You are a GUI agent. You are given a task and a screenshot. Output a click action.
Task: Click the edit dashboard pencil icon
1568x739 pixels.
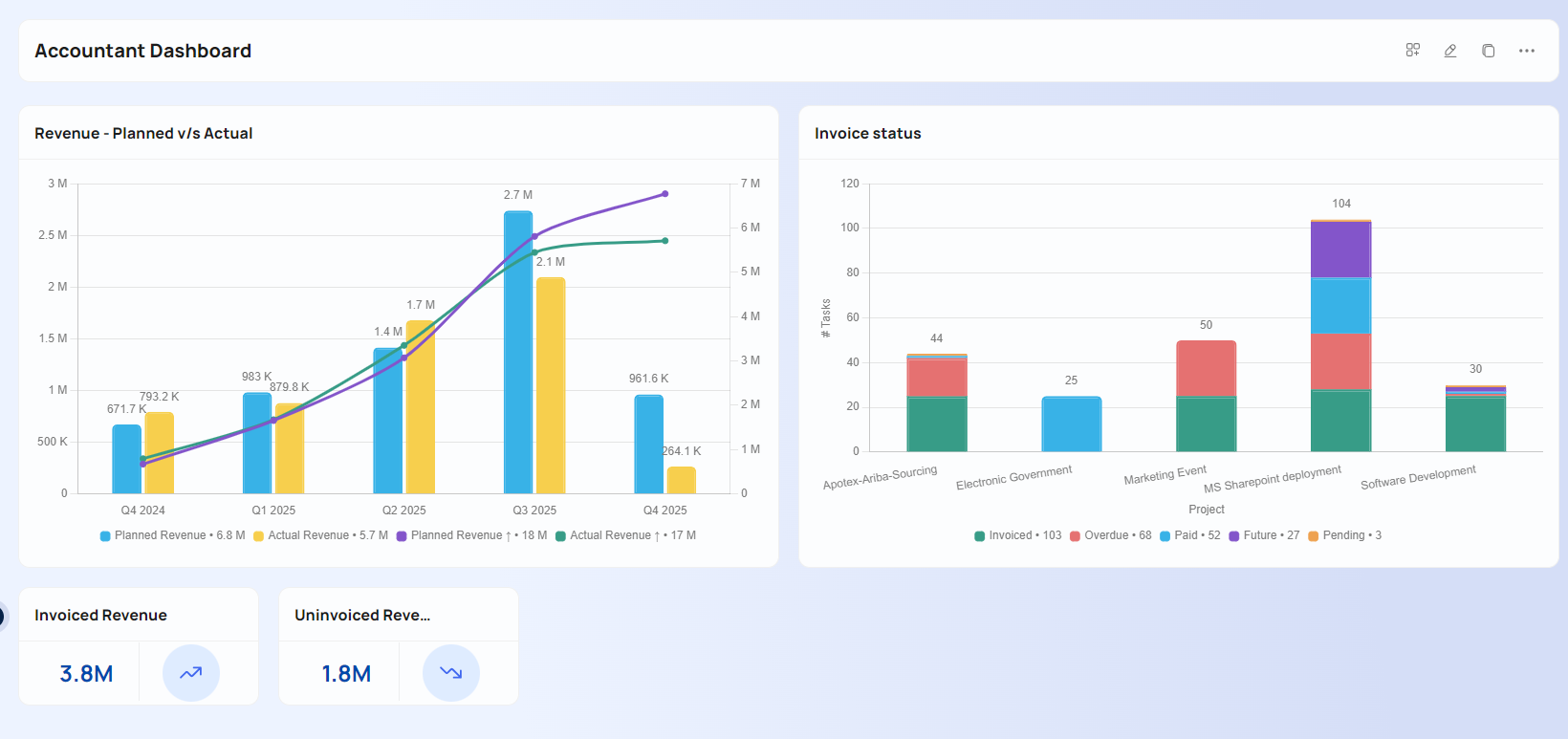tap(1450, 51)
